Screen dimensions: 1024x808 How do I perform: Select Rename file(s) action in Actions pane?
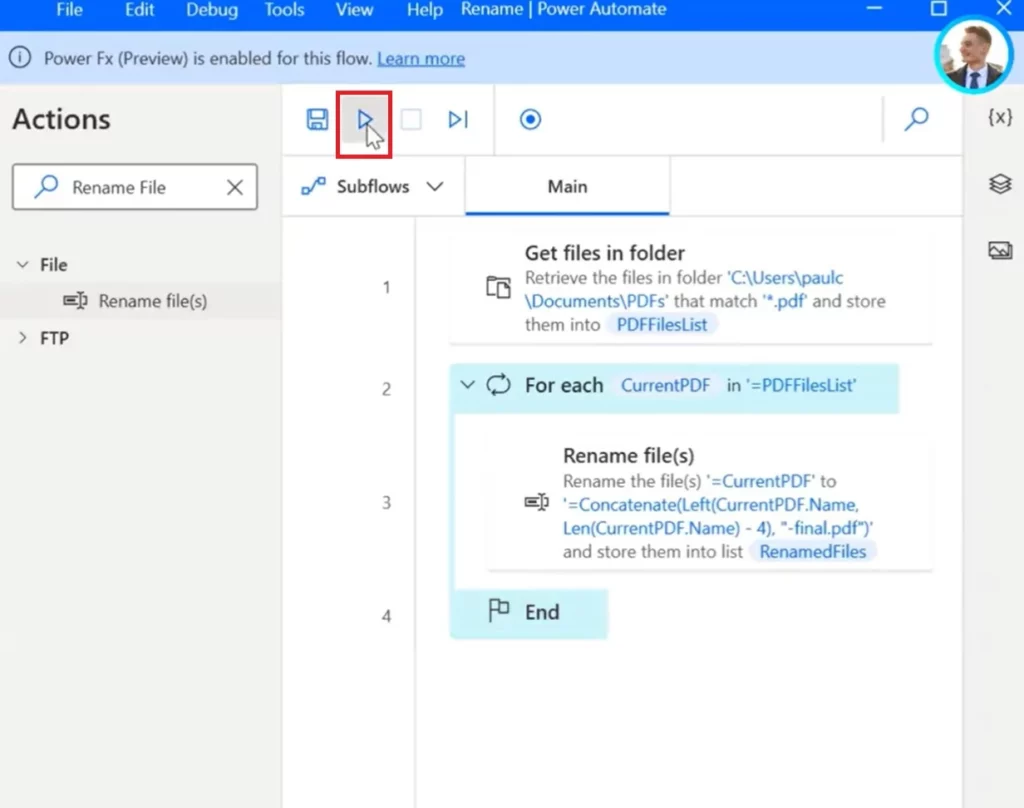[140, 300]
